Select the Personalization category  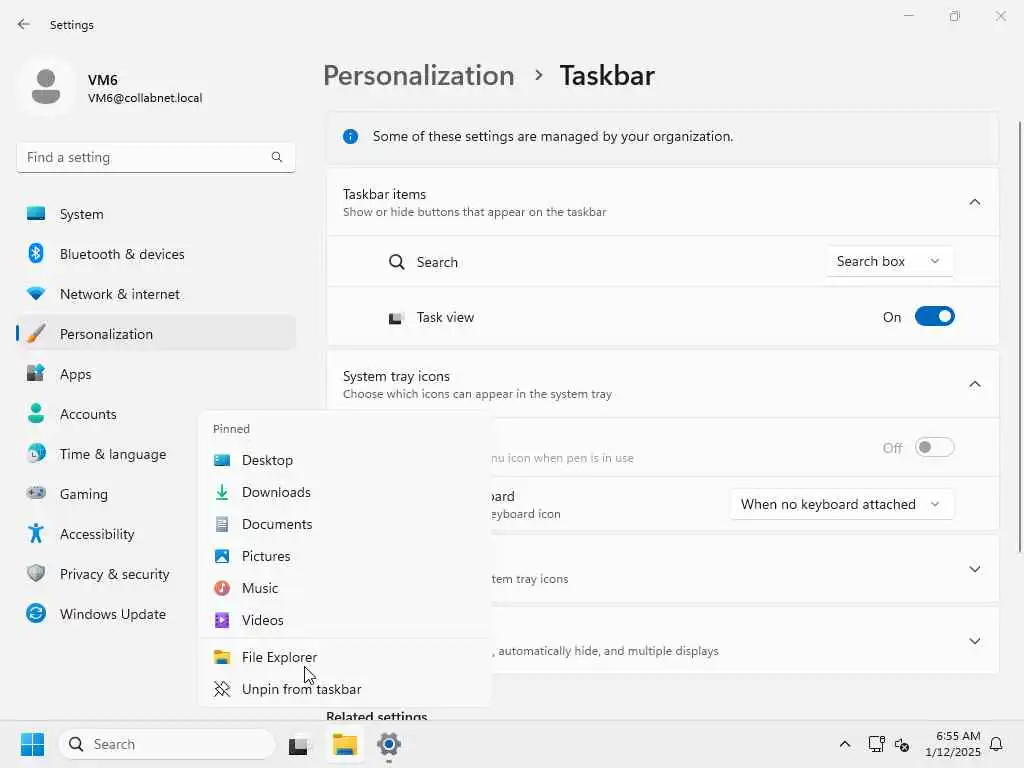click(155, 334)
